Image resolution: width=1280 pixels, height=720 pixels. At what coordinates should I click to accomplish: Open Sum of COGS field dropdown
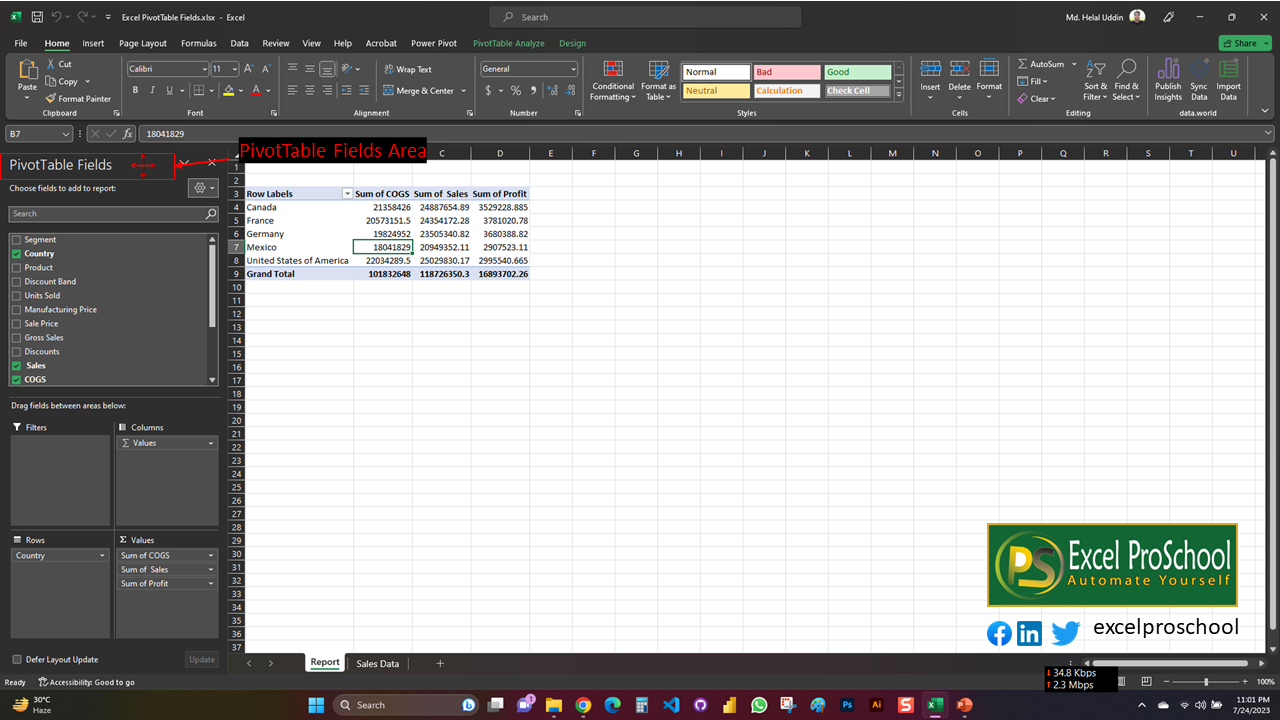pos(211,556)
